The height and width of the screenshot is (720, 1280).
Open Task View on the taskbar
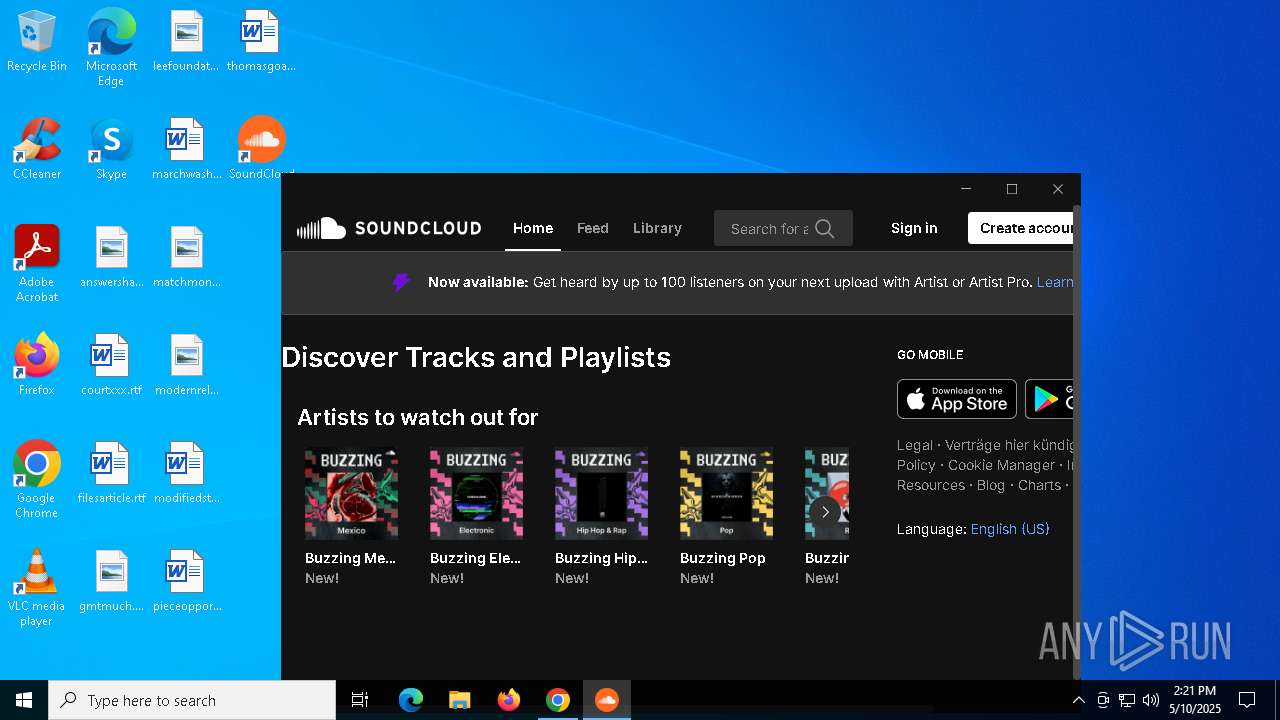tap(360, 700)
